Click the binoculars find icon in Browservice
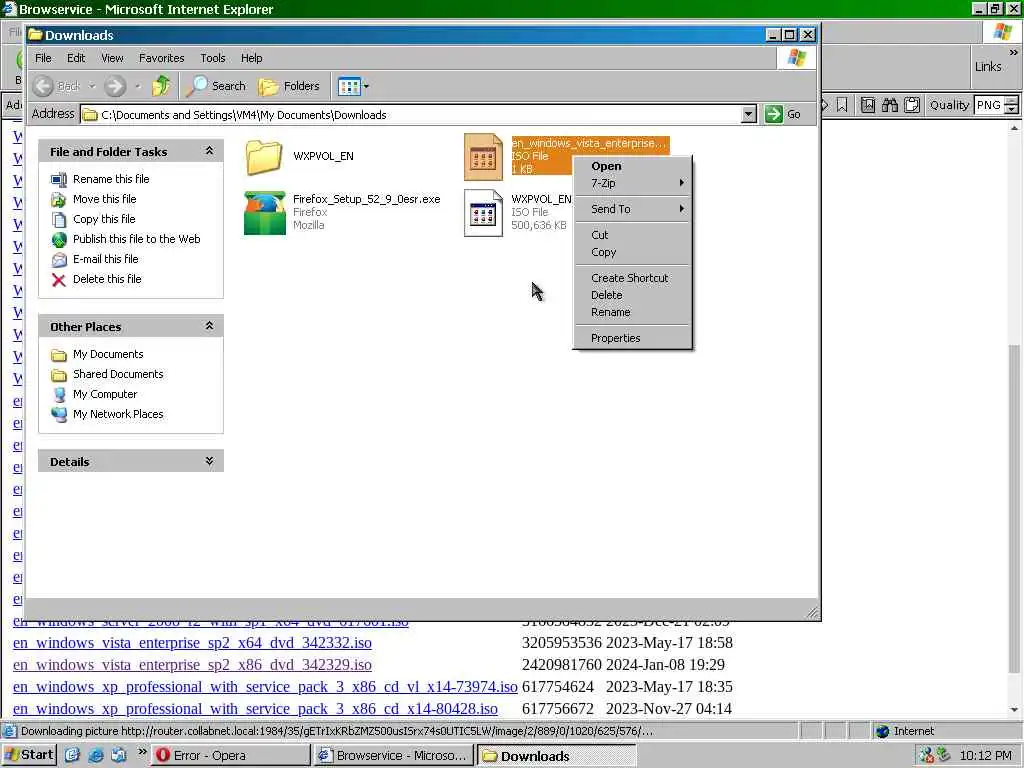 click(889, 105)
